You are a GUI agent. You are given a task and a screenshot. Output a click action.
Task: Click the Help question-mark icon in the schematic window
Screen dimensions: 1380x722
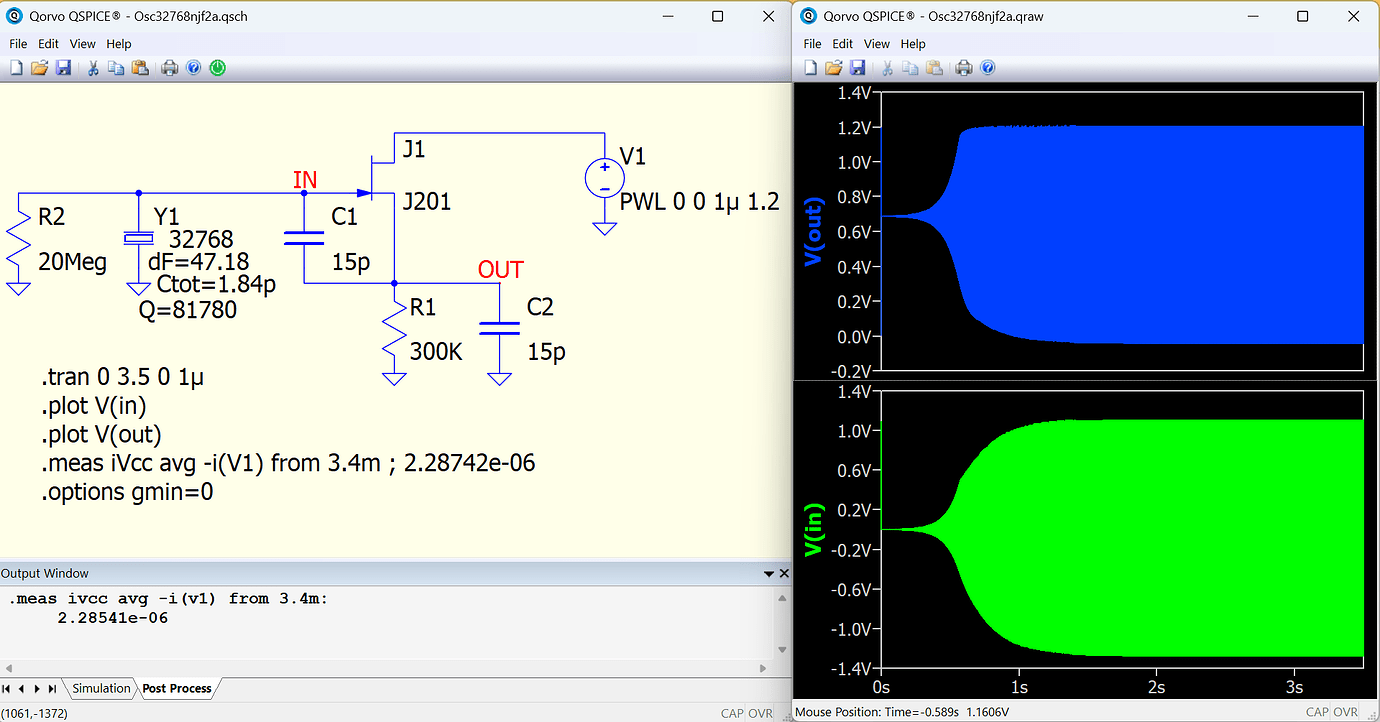tap(193, 67)
